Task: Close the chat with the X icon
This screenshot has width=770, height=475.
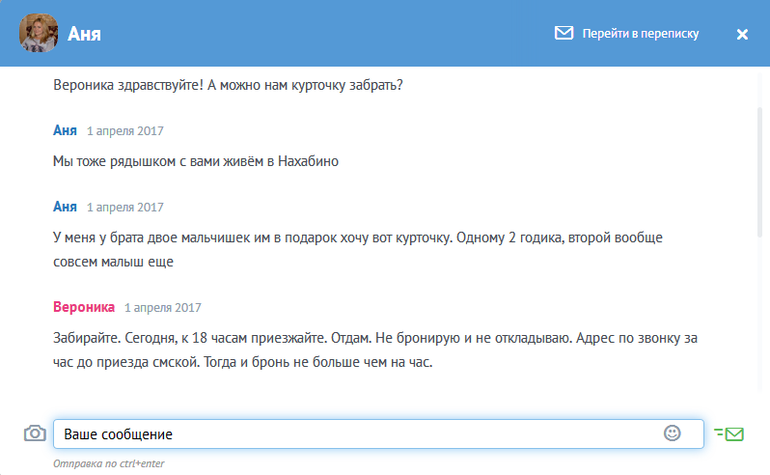Action: click(x=742, y=34)
